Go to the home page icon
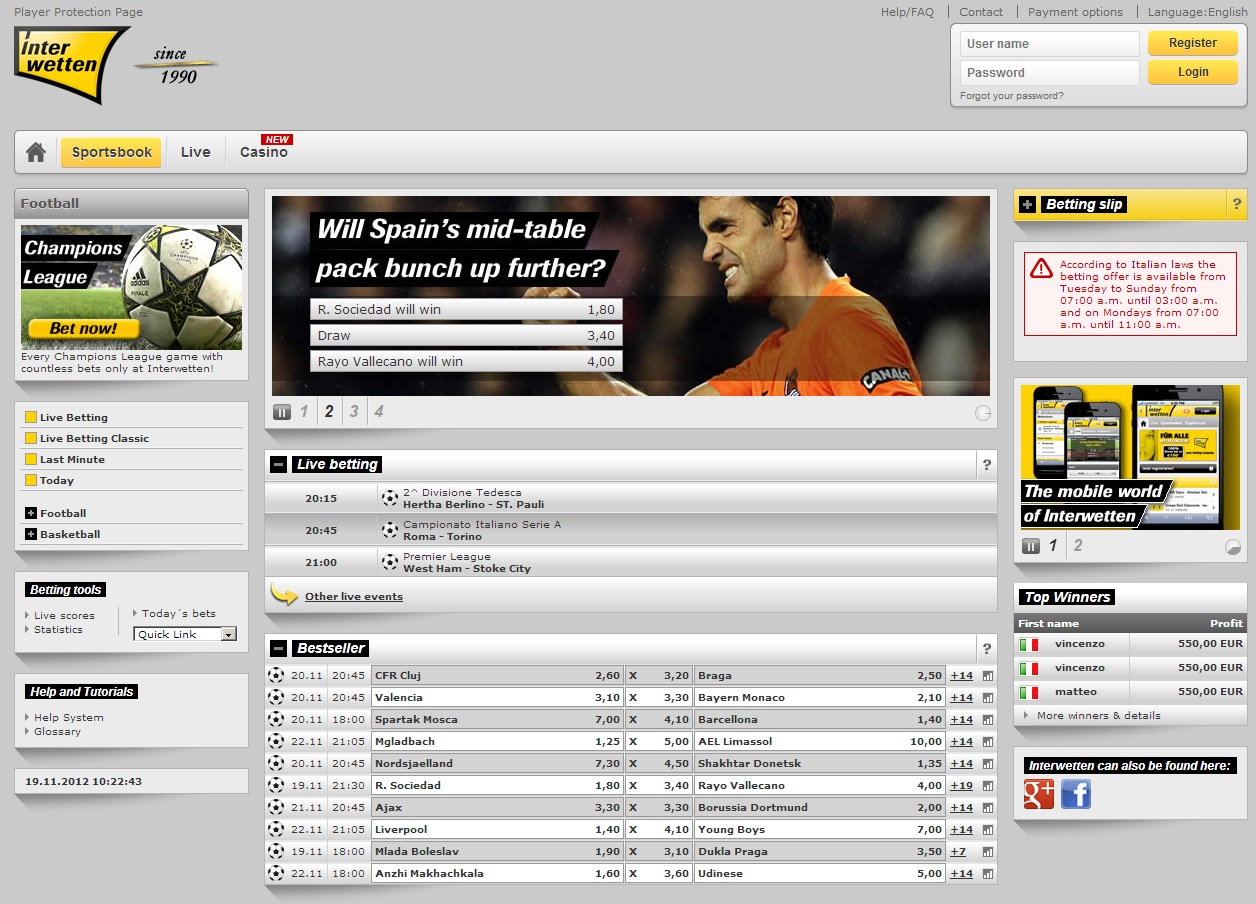The image size is (1256, 904). pos(36,152)
